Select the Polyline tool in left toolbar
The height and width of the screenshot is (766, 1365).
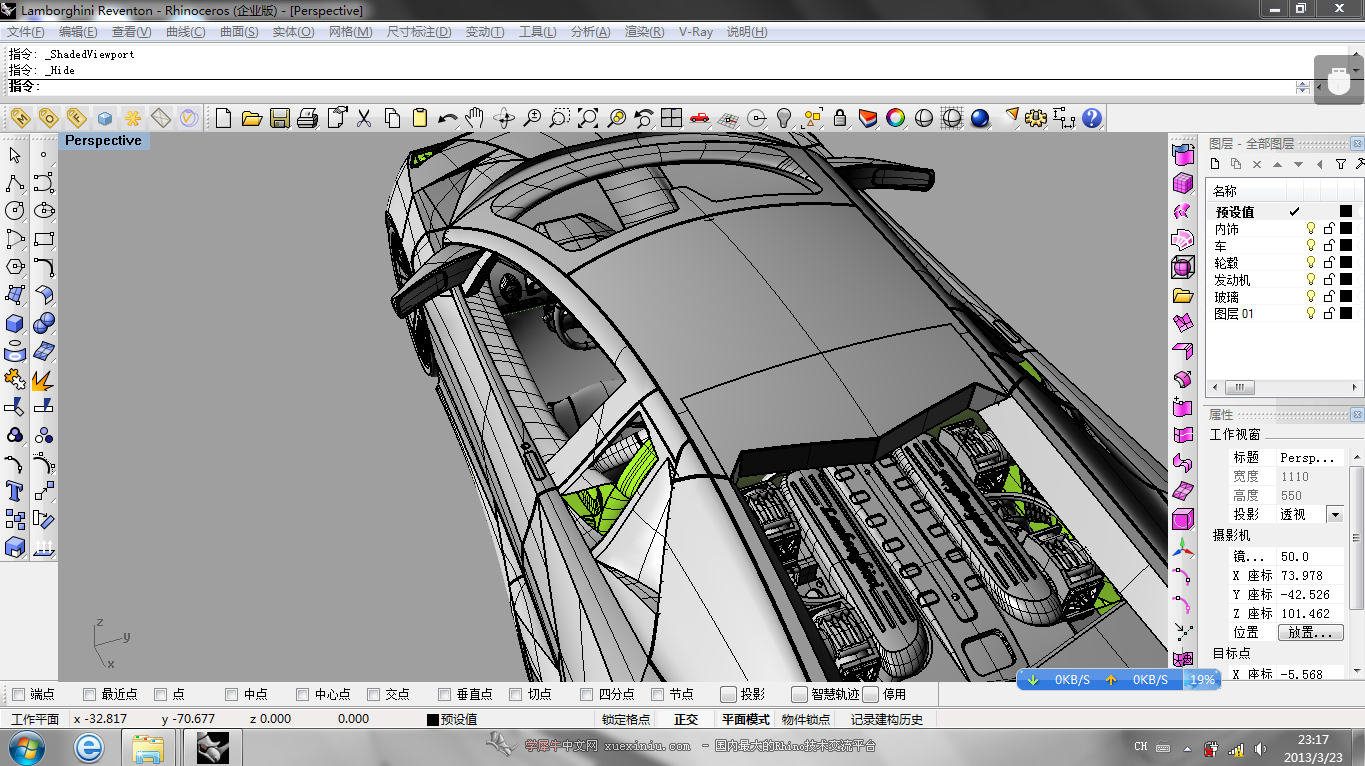pyautogui.click(x=15, y=183)
